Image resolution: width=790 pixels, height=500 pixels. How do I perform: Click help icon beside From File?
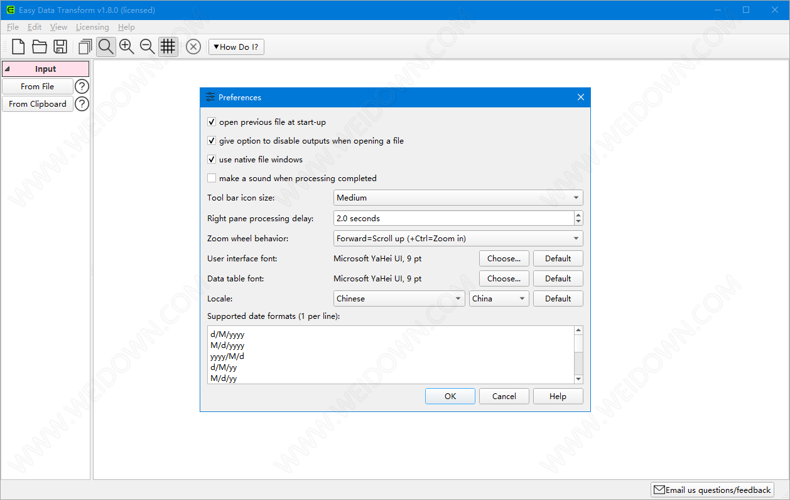point(82,87)
